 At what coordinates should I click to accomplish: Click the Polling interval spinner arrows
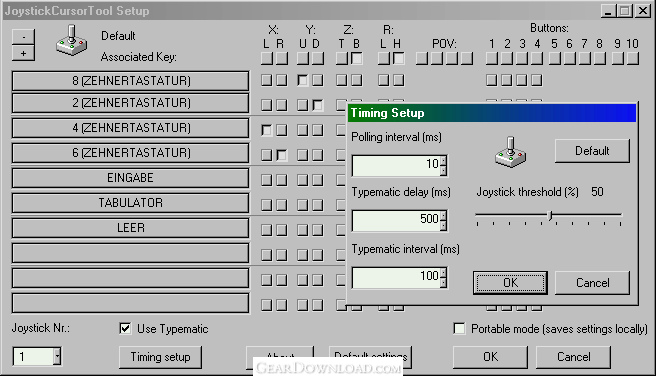tap(443, 165)
